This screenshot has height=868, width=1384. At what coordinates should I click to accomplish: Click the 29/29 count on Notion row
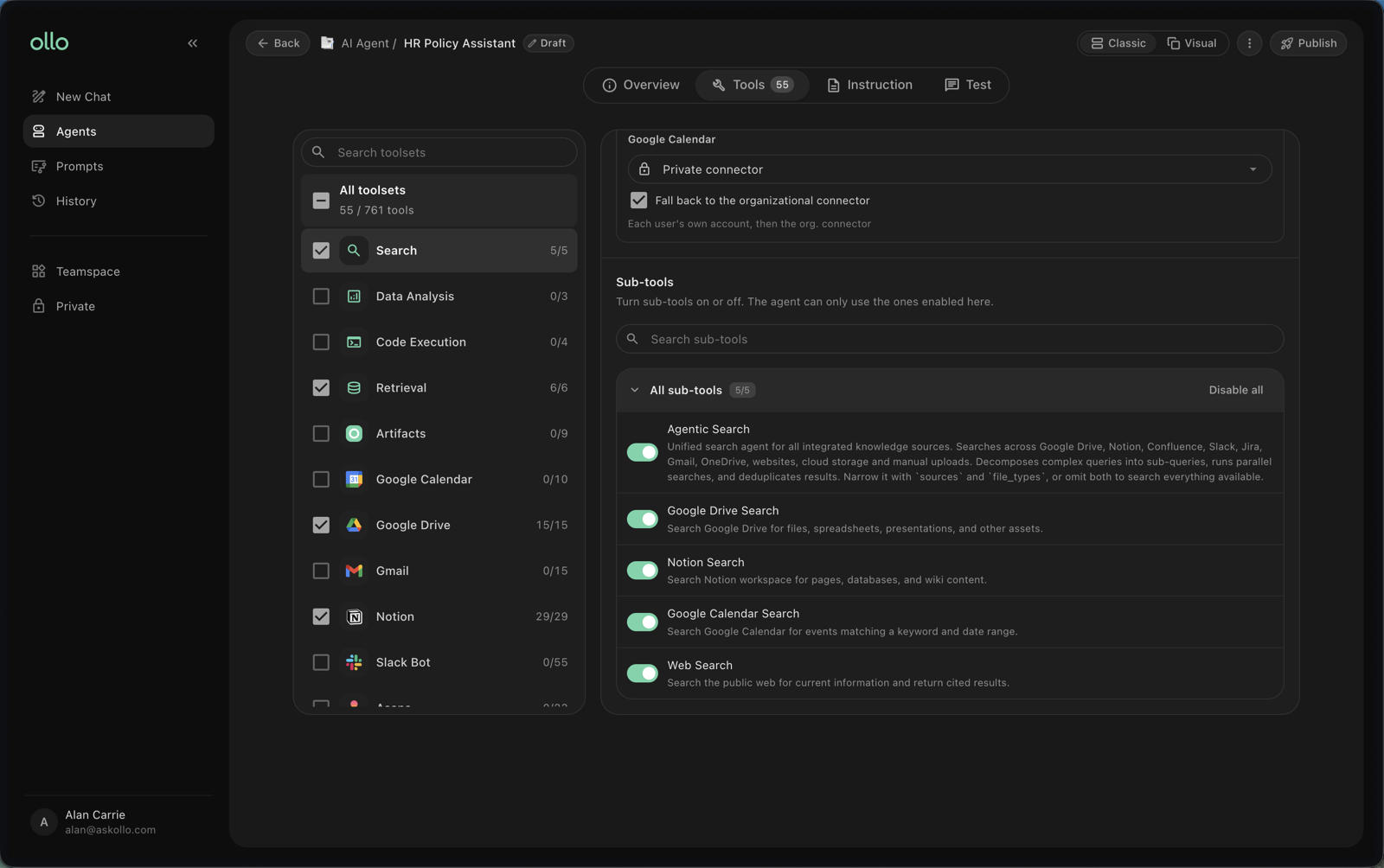[552, 617]
